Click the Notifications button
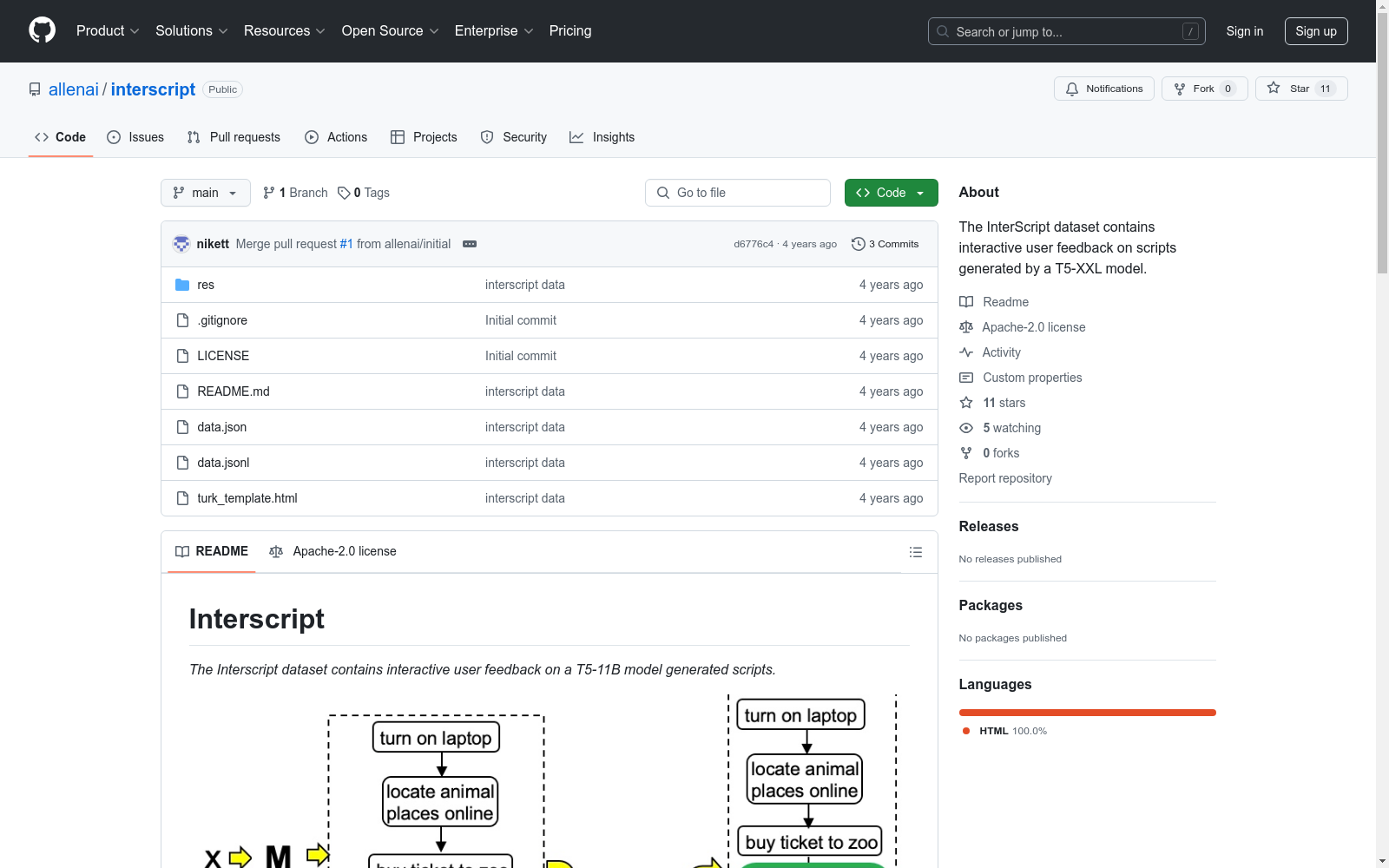Image resolution: width=1389 pixels, height=868 pixels. [1104, 89]
